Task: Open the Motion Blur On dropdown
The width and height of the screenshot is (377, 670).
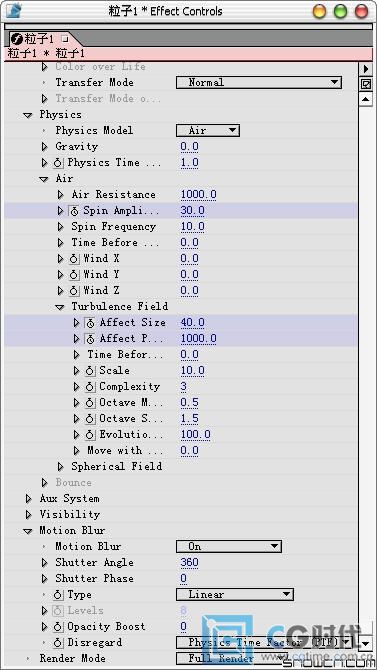Action: [229, 546]
